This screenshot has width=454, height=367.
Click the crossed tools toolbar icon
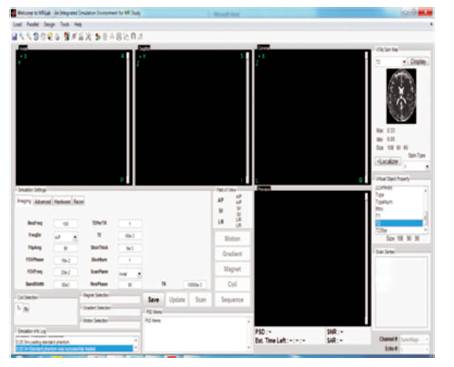pos(88,37)
